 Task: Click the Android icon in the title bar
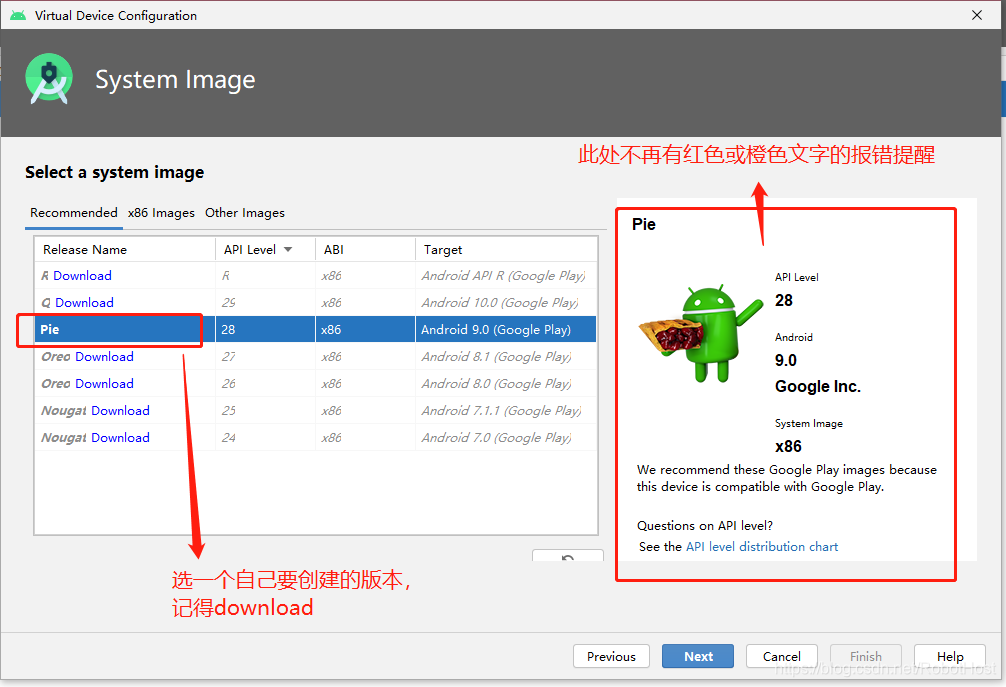(18, 15)
